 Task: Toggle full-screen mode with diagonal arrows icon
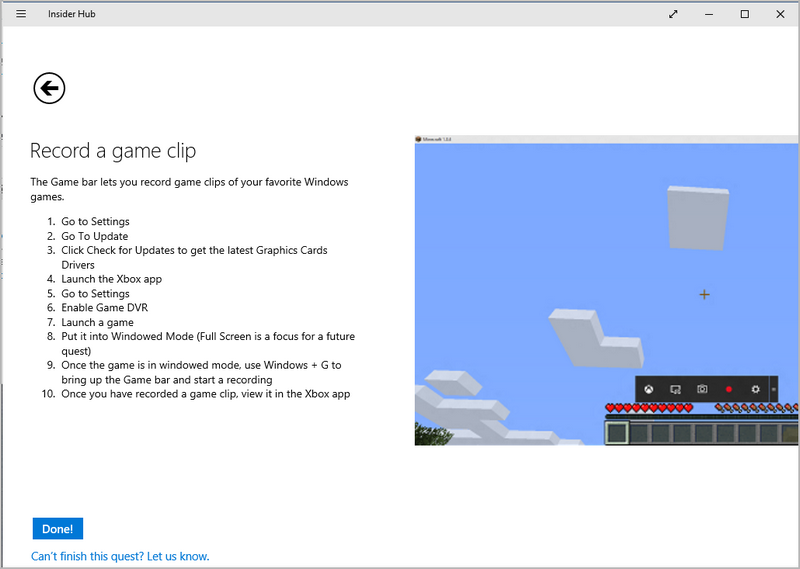click(x=673, y=14)
